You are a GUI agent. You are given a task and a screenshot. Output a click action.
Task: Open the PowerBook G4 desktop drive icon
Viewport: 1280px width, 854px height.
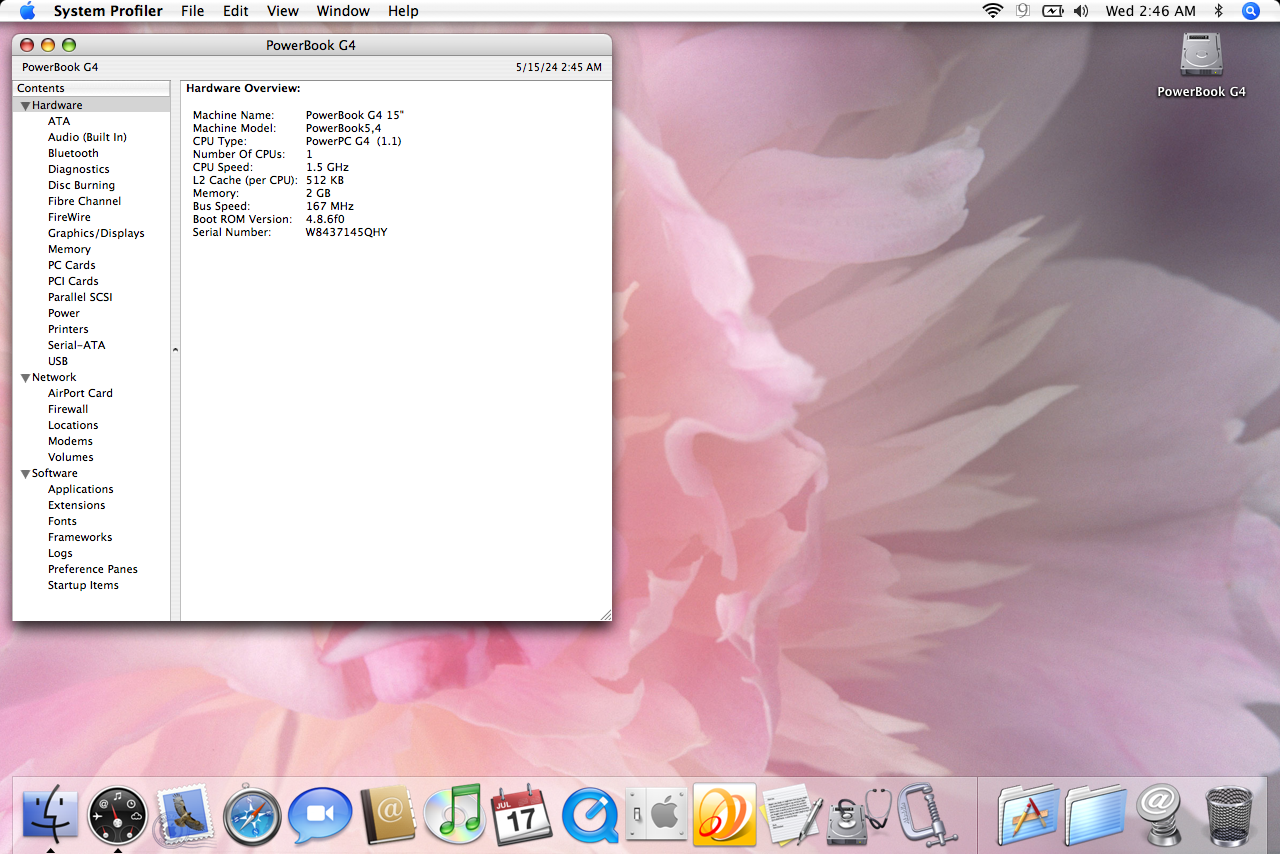(x=1201, y=65)
